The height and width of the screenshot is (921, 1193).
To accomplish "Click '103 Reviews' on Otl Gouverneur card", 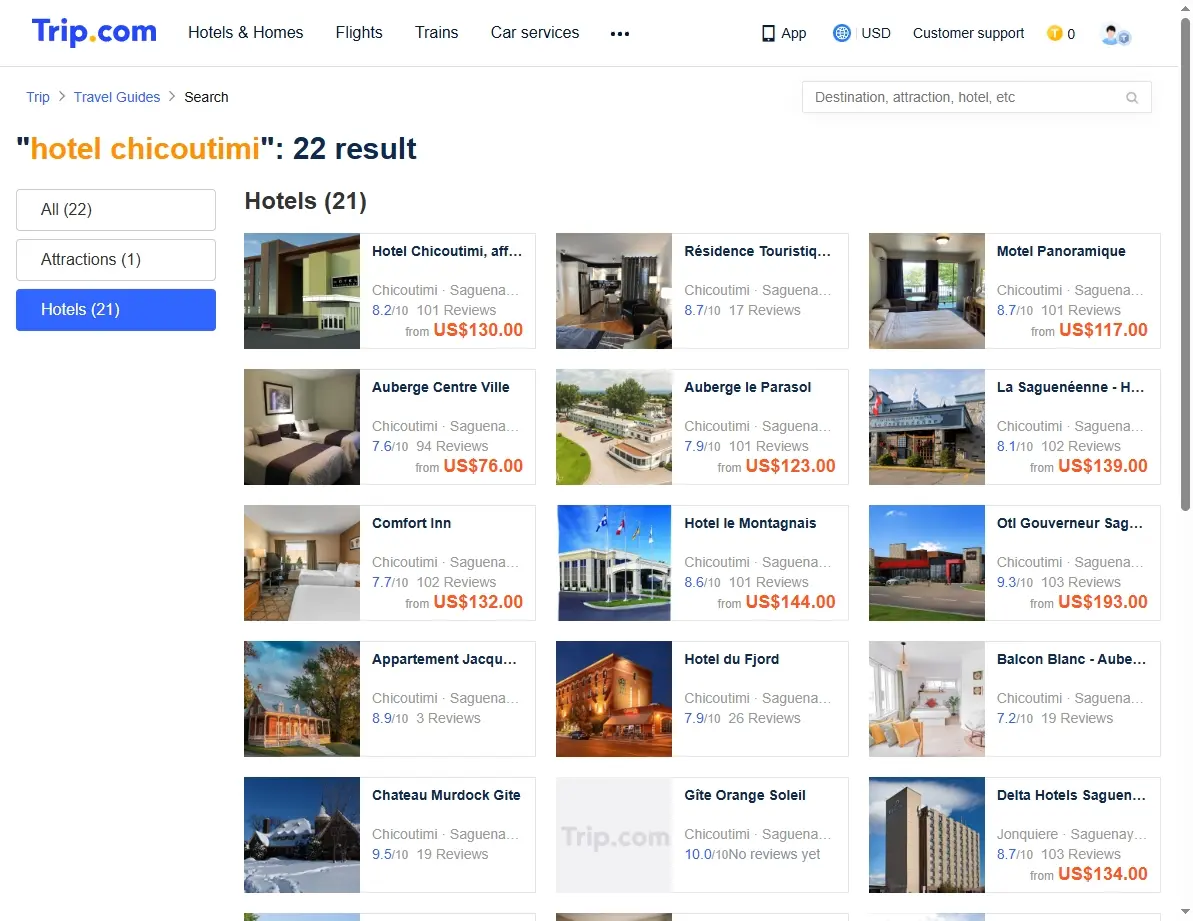I will coord(1080,583).
